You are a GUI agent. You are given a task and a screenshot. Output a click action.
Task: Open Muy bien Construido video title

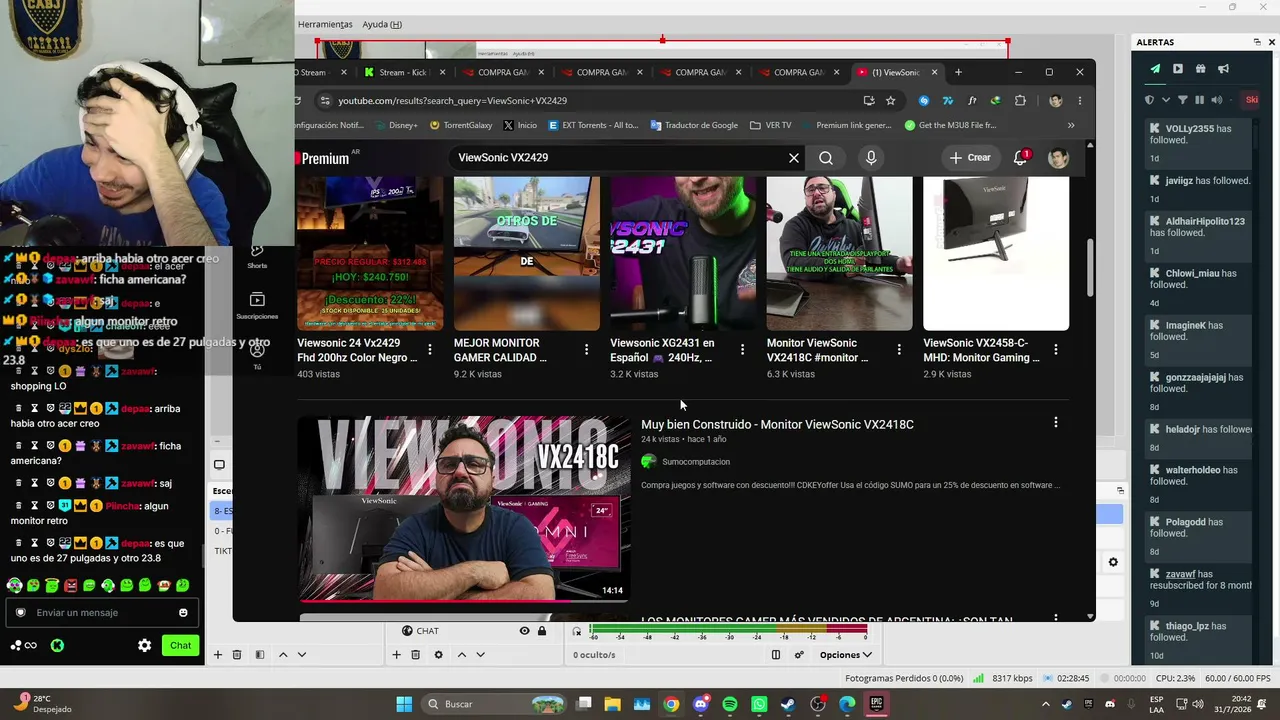(x=777, y=424)
